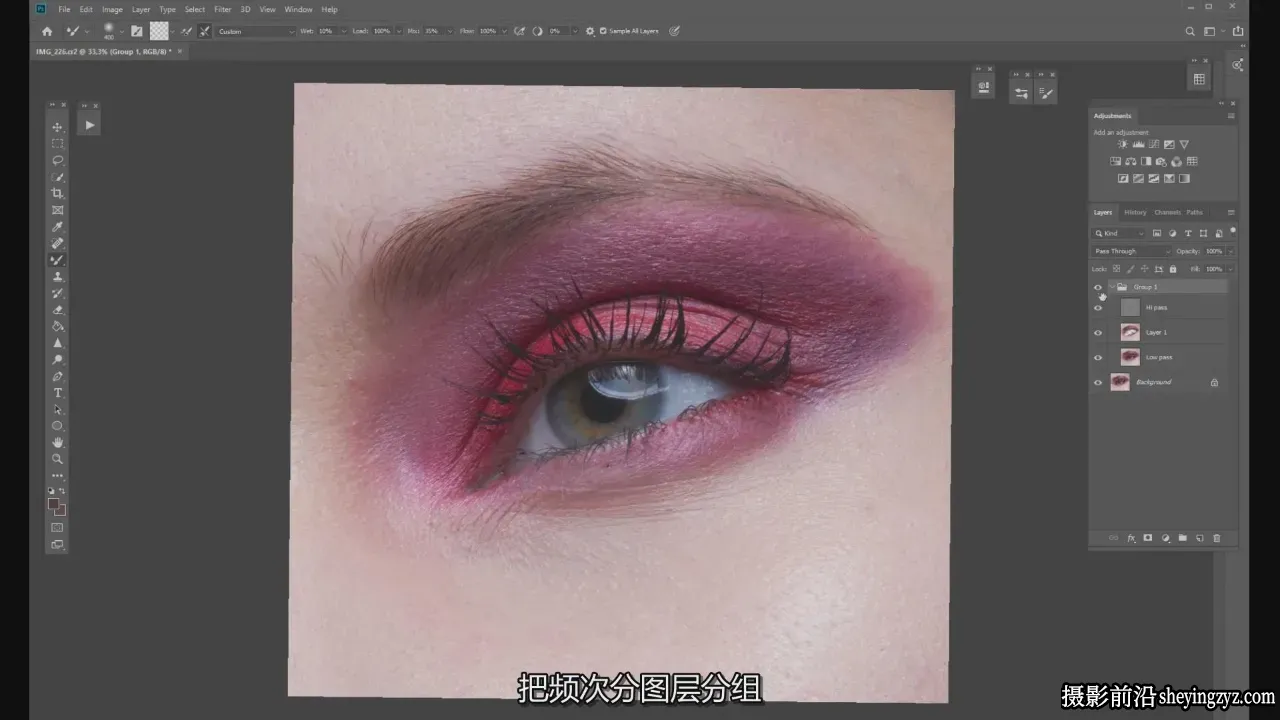Viewport: 1280px width, 720px height.
Task: Switch to the History tab
Action: coord(1135,212)
